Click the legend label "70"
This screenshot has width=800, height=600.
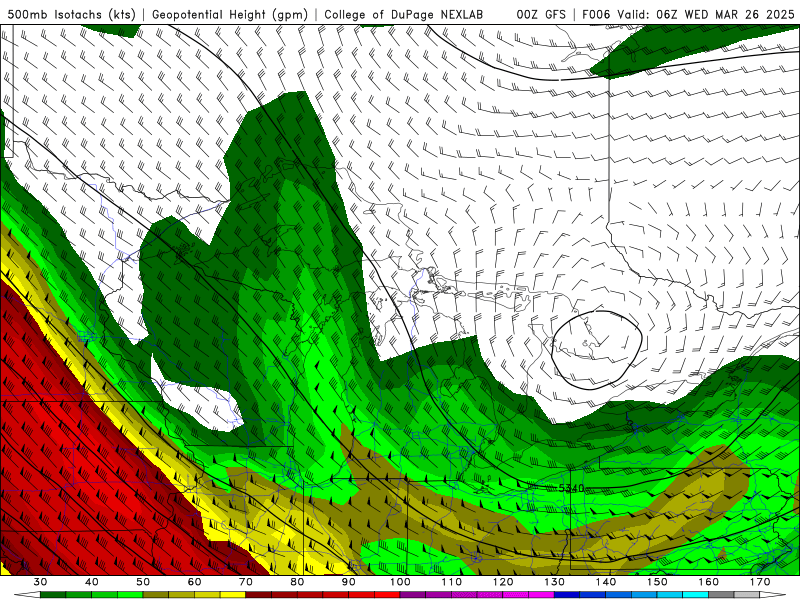(246, 582)
